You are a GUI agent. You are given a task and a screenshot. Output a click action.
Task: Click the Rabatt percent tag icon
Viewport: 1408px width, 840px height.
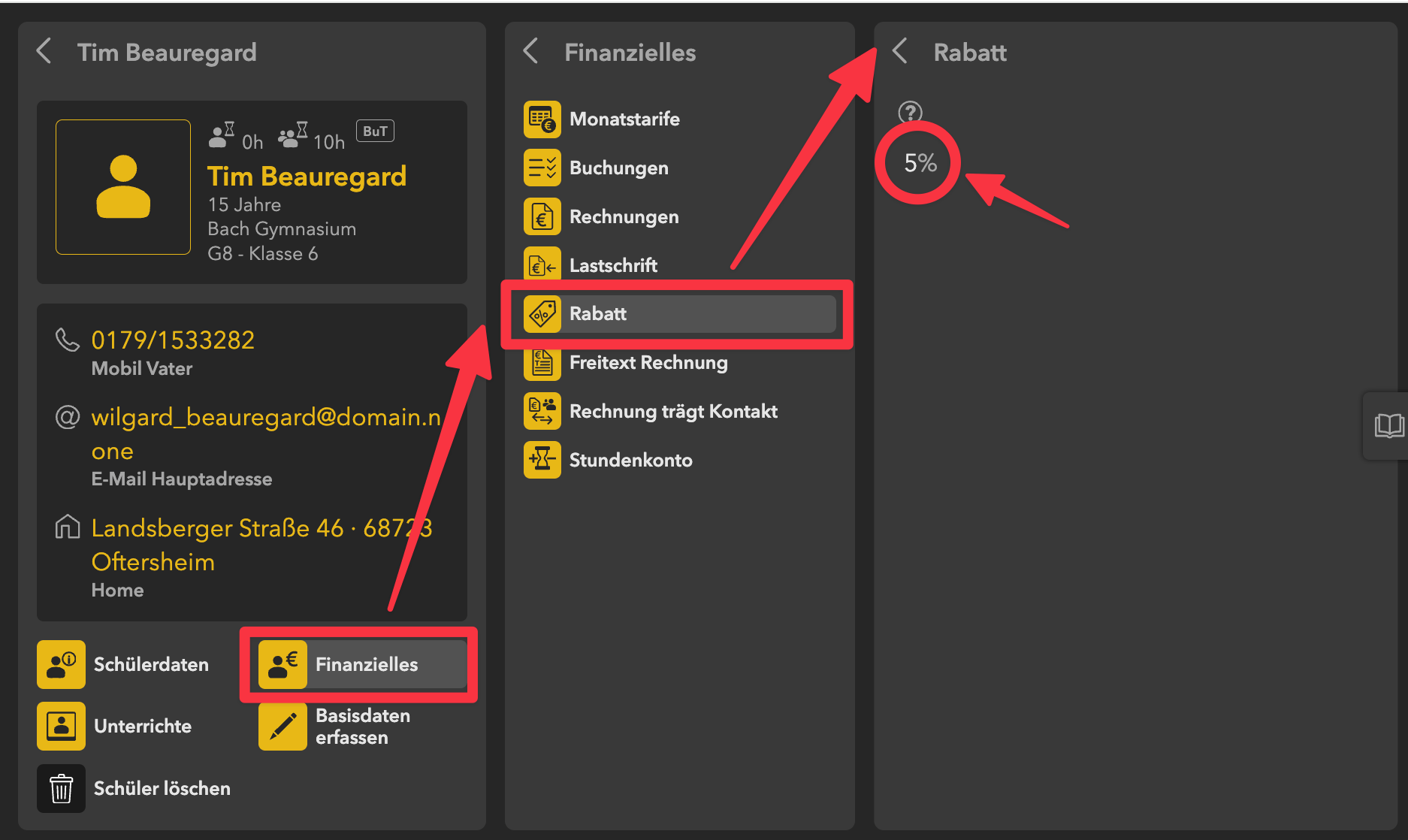(x=542, y=314)
